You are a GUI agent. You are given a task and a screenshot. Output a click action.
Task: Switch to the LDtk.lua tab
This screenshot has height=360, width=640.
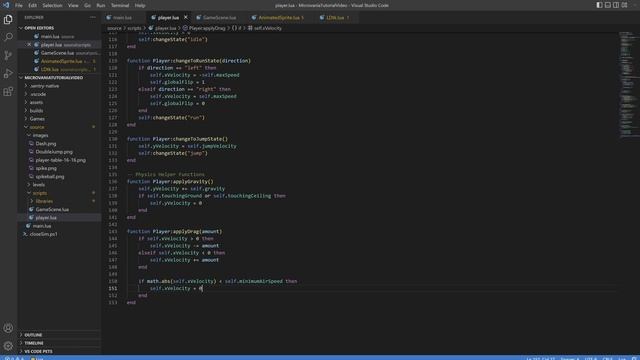pyautogui.click(x=336, y=18)
